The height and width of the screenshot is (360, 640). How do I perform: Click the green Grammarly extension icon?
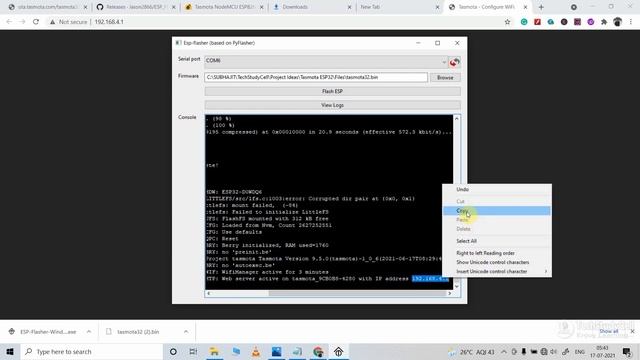point(524,22)
